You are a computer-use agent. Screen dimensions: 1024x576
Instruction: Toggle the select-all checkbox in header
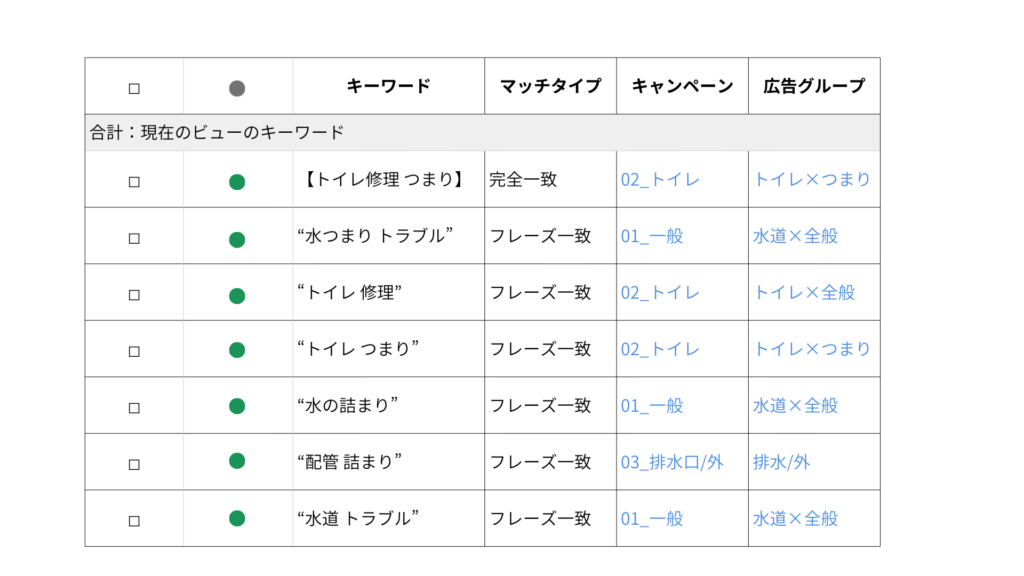tap(134, 88)
